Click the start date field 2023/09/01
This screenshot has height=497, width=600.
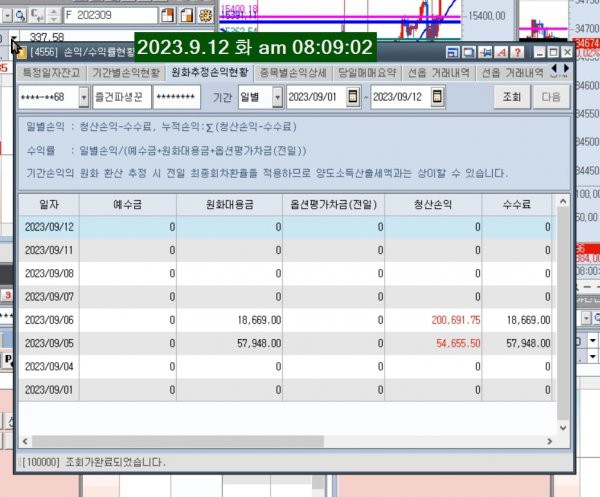(x=316, y=97)
